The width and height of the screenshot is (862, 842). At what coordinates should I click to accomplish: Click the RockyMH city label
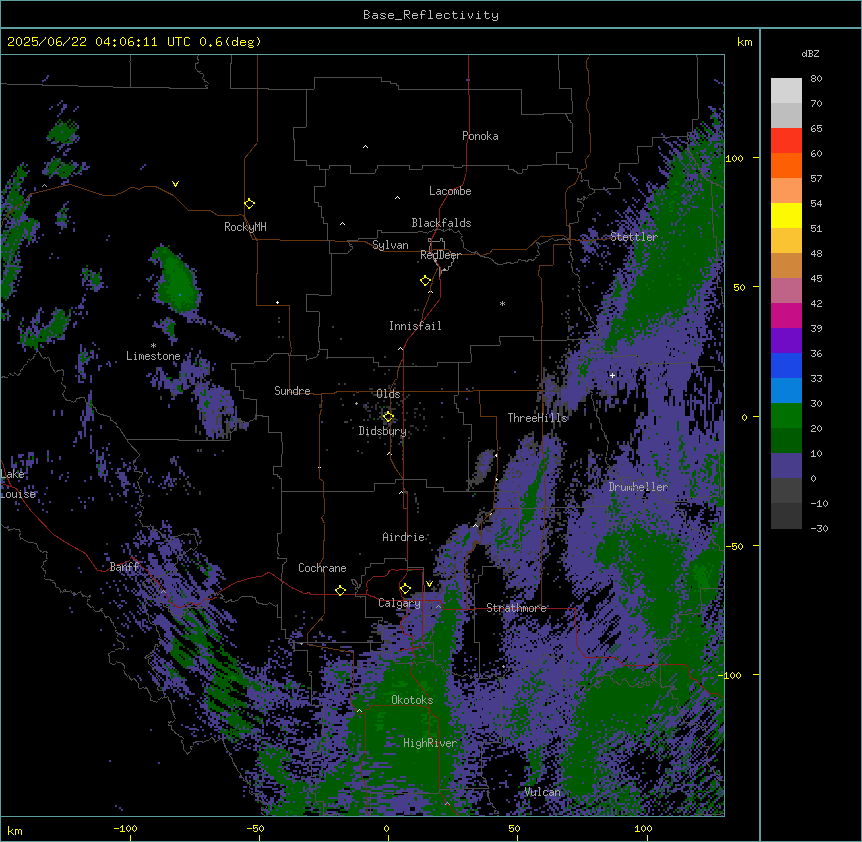pos(245,227)
